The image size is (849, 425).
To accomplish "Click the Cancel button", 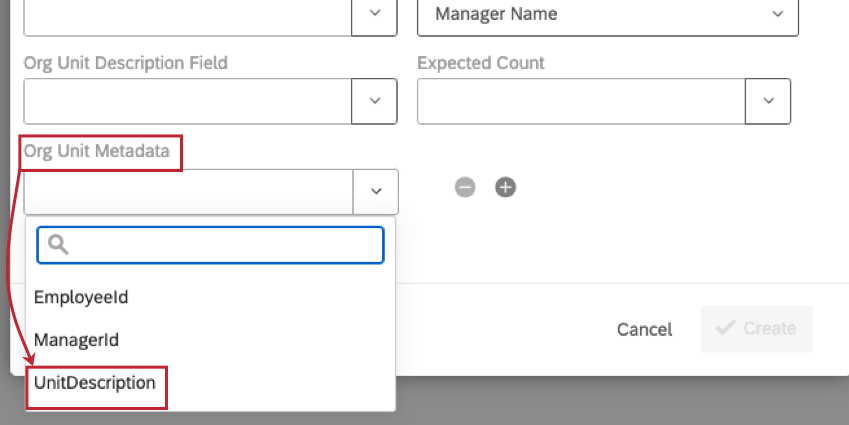I will (x=644, y=329).
